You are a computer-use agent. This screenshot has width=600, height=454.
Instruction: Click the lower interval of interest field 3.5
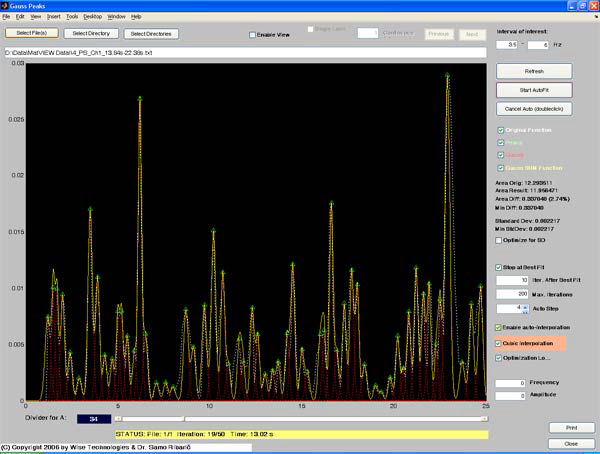507,45
